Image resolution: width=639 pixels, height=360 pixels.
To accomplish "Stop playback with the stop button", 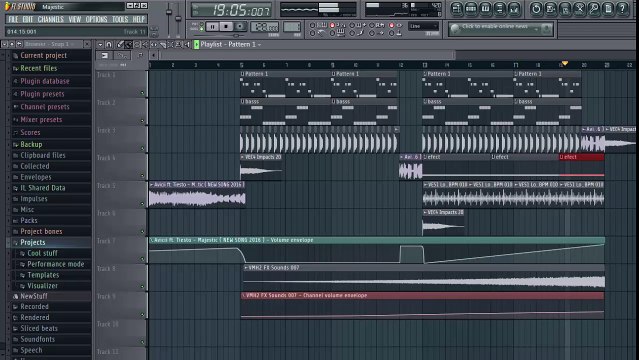I will (226, 27).
